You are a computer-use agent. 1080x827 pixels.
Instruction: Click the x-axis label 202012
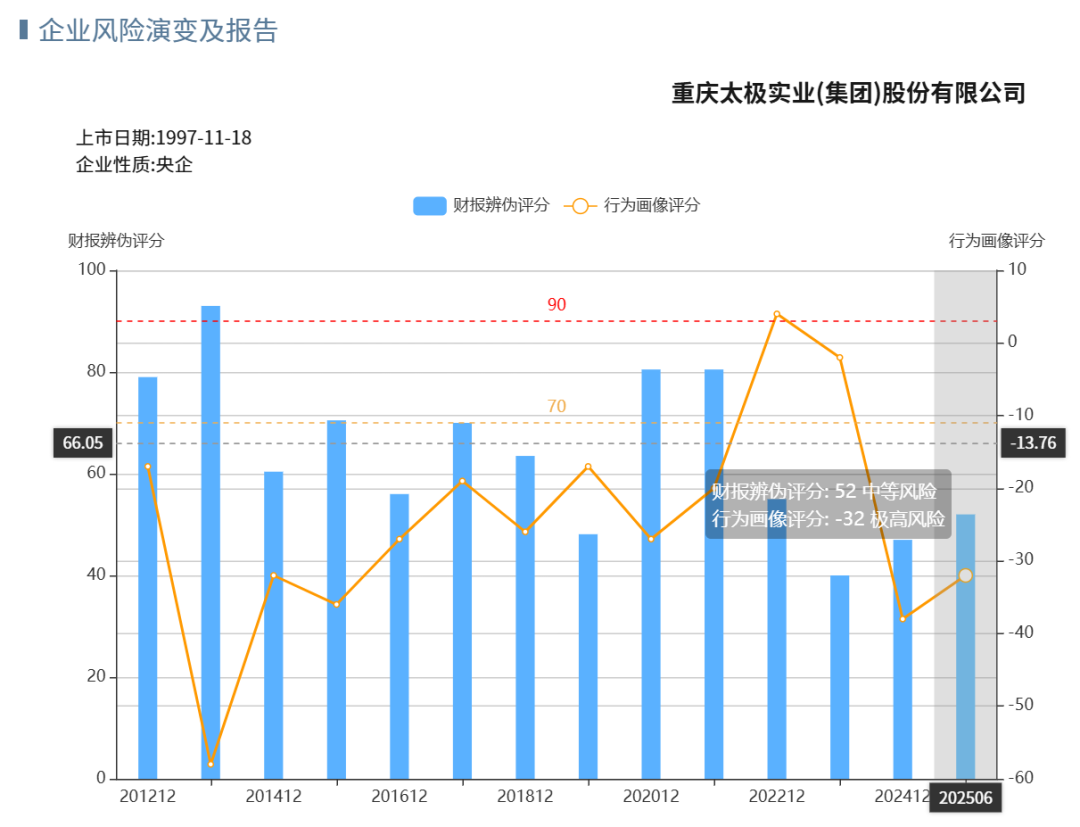click(651, 797)
